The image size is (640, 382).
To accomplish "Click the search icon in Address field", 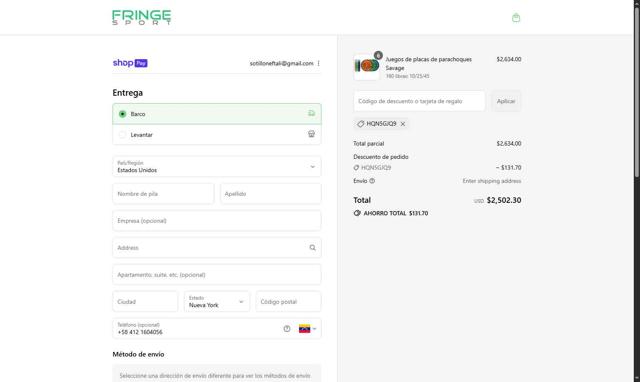I will 312,247.
